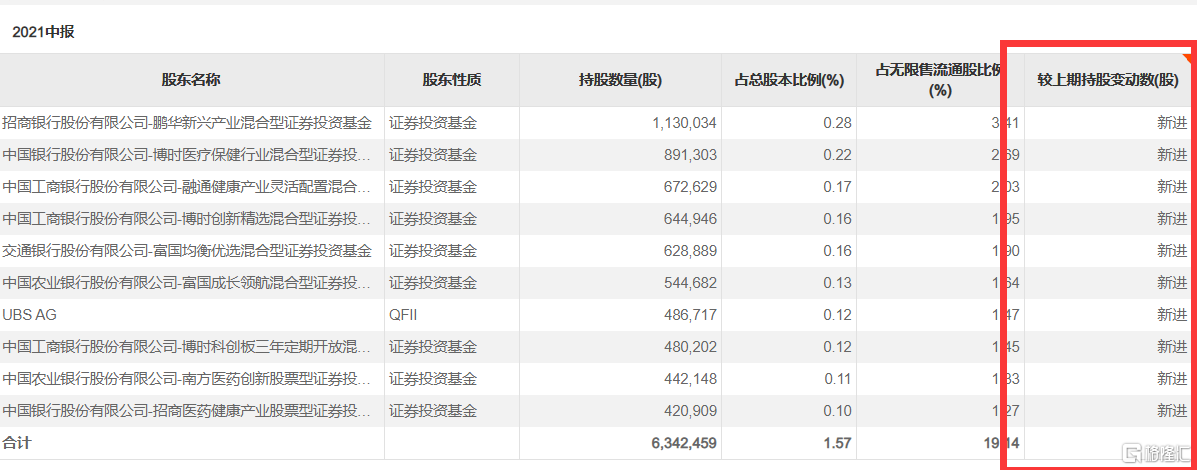Click 新进 in the 鹏华新兴产业 row
Viewport: 1197px width, 470px height.
[x=1172, y=123]
